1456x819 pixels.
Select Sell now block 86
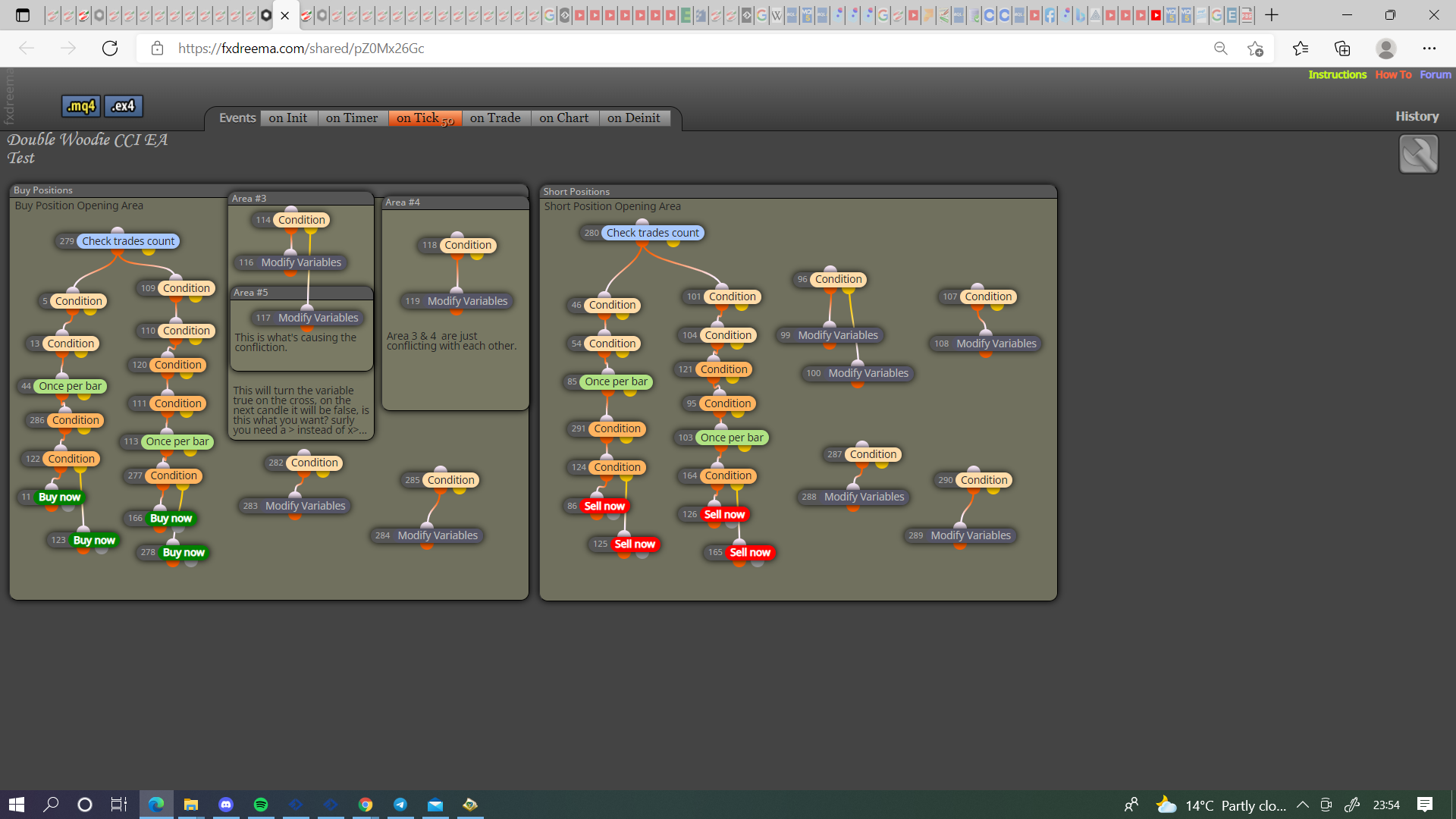point(597,506)
